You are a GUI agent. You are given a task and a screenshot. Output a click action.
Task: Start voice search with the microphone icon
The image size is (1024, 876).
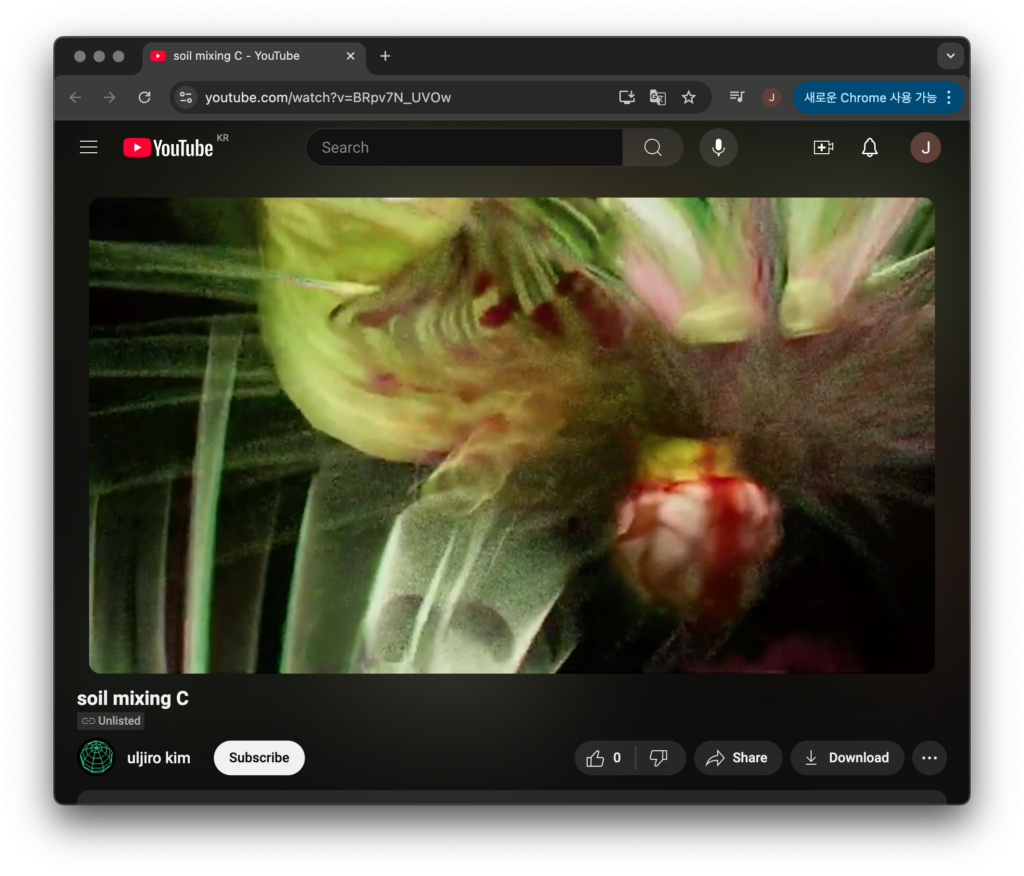[x=718, y=148]
